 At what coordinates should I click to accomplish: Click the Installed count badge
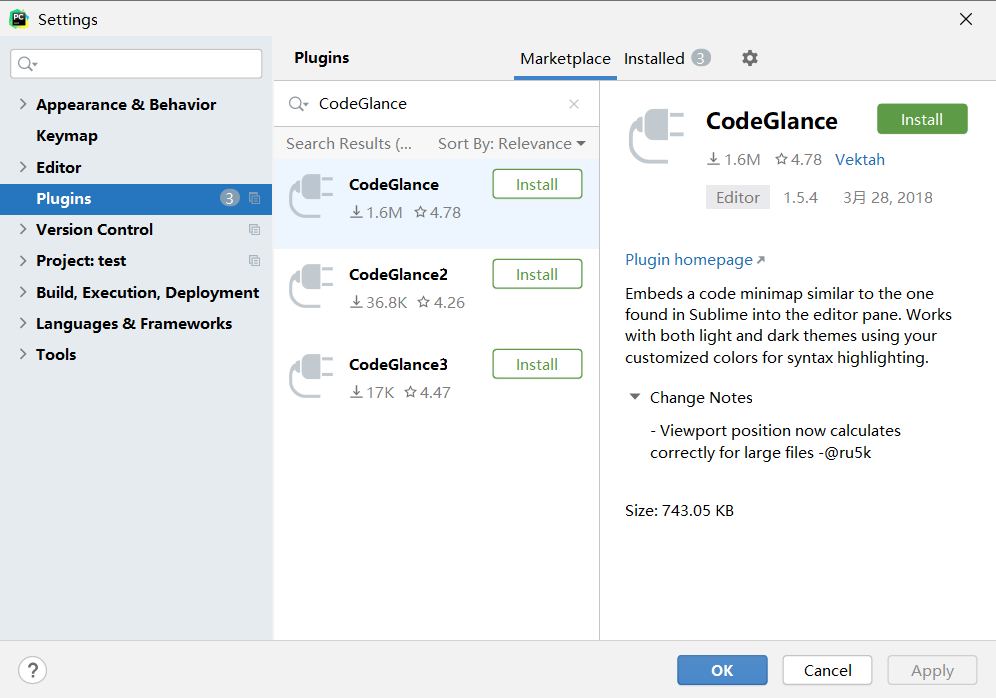pyautogui.click(x=701, y=58)
